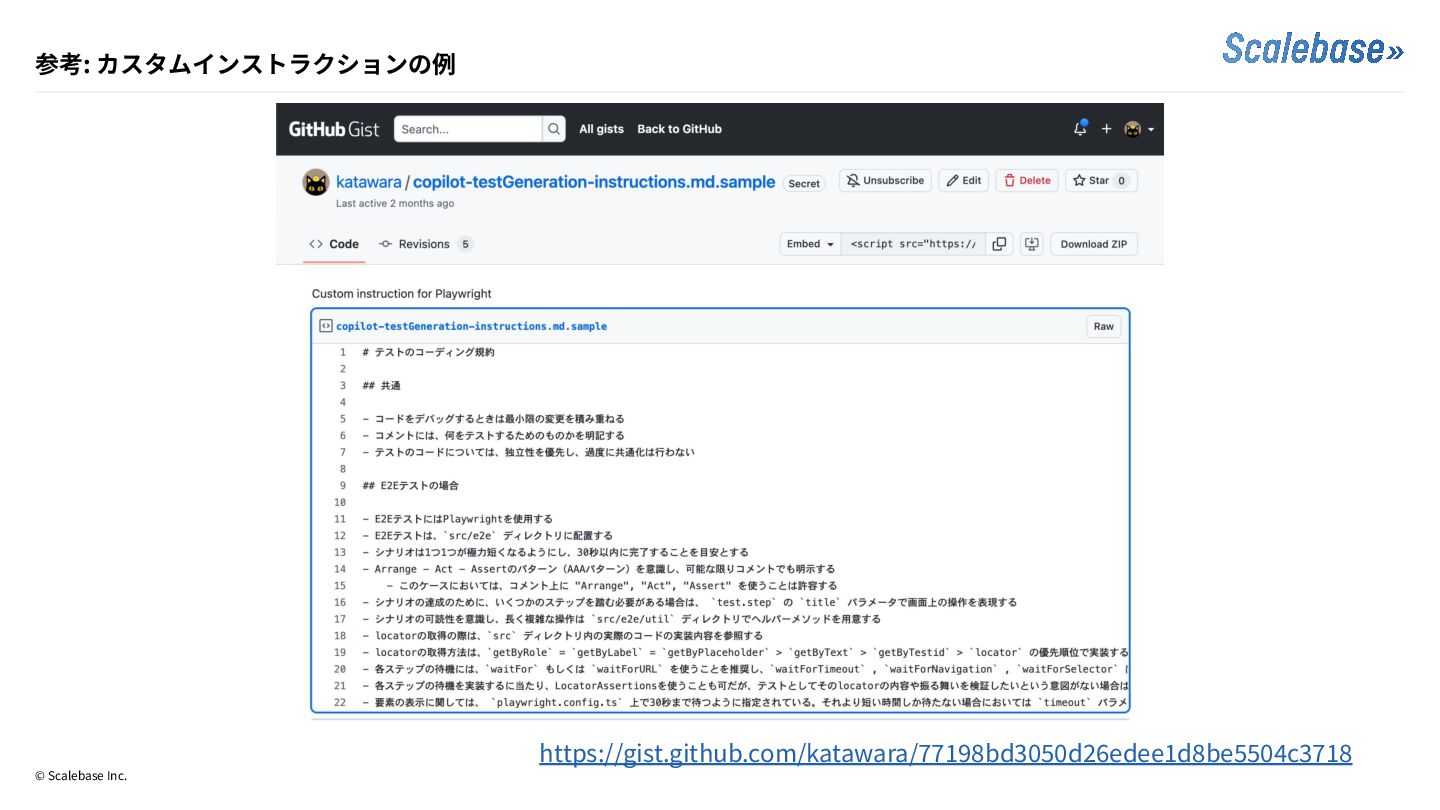Click the Scalebase logo
Viewport: 1440px width, 810px height.
1313,47
